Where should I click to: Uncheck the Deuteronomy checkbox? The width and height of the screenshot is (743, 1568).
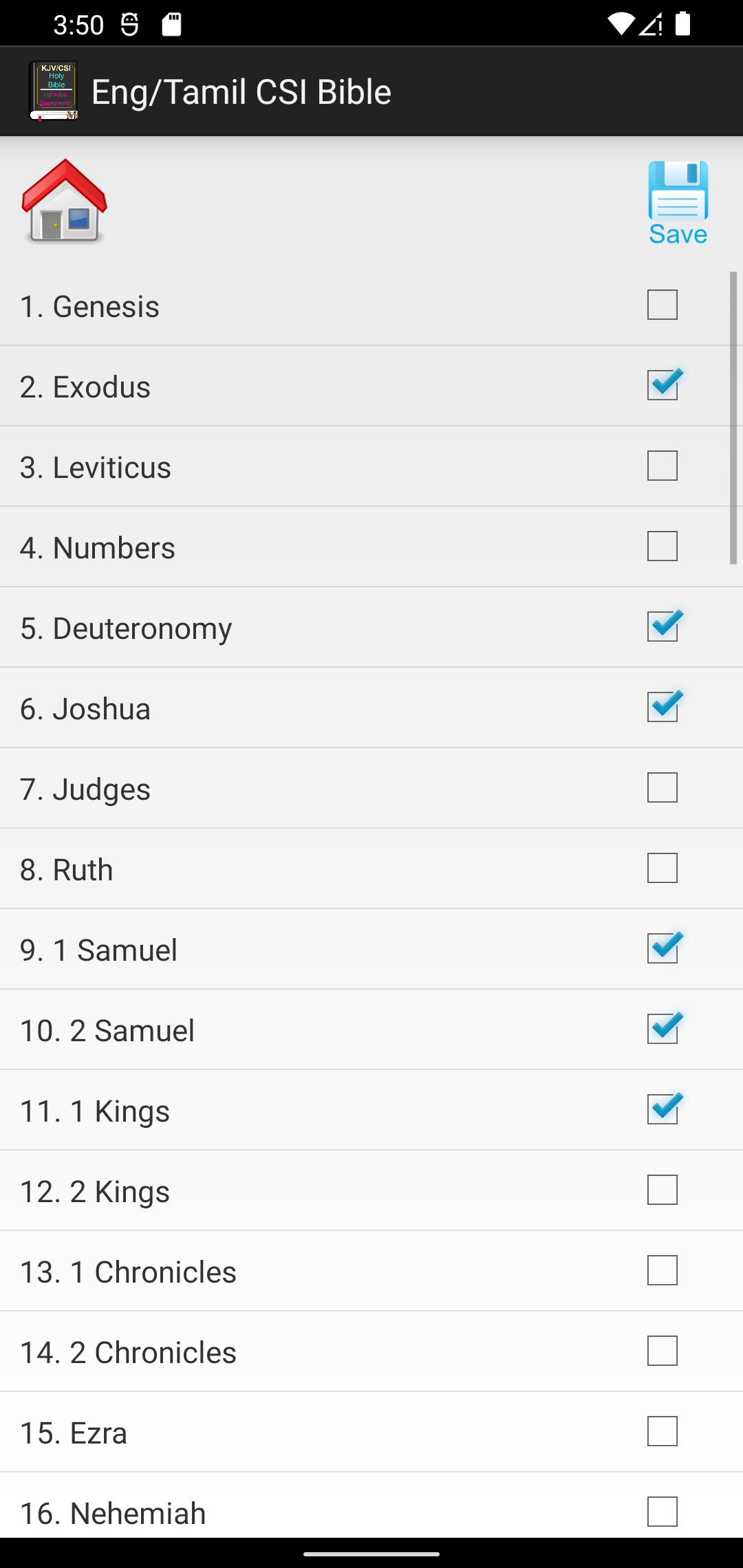pyautogui.click(x=663, y=627)
